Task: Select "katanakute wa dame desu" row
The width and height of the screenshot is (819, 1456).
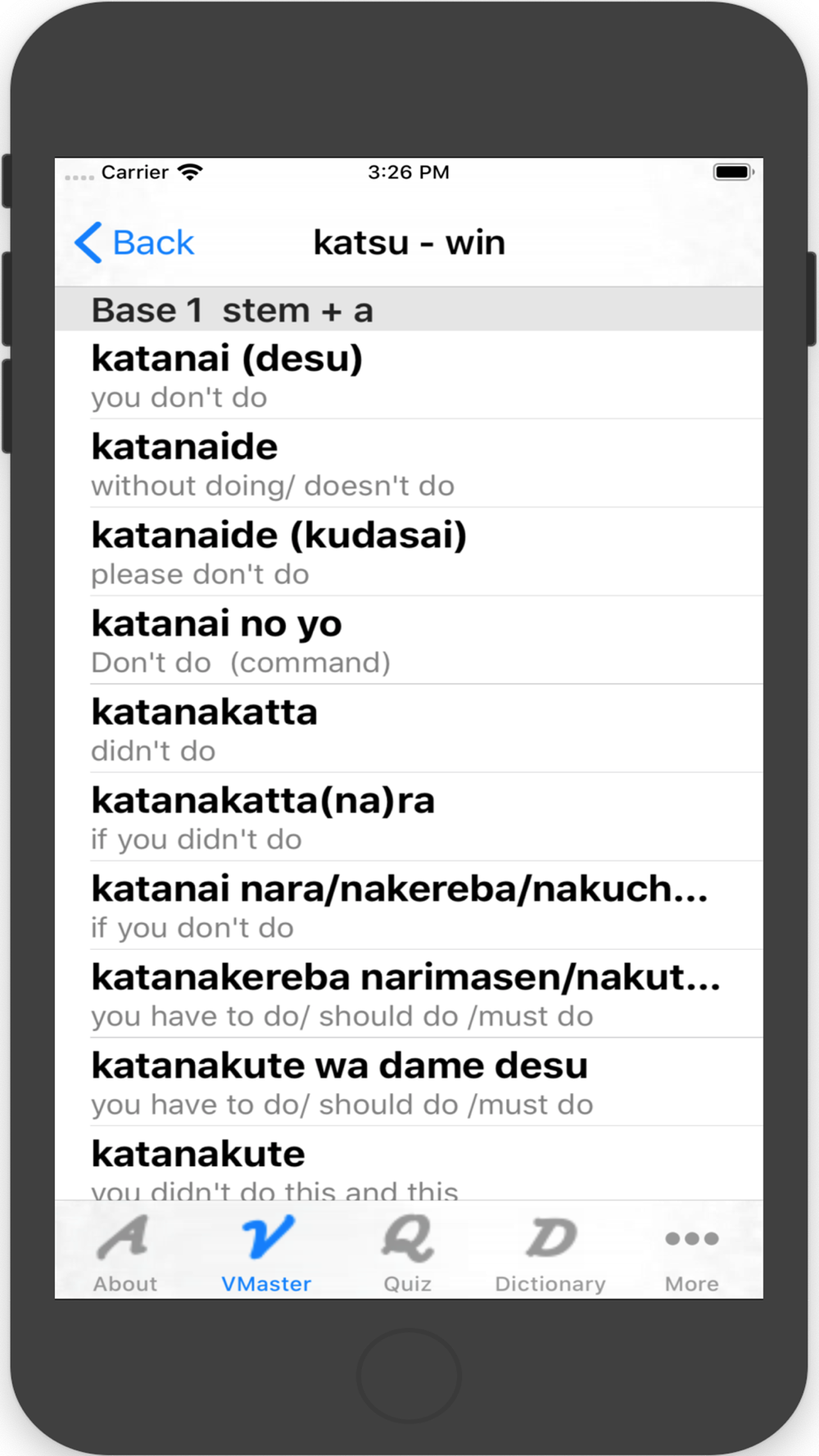Action: pyautogui.click(x=409, y=1083)
